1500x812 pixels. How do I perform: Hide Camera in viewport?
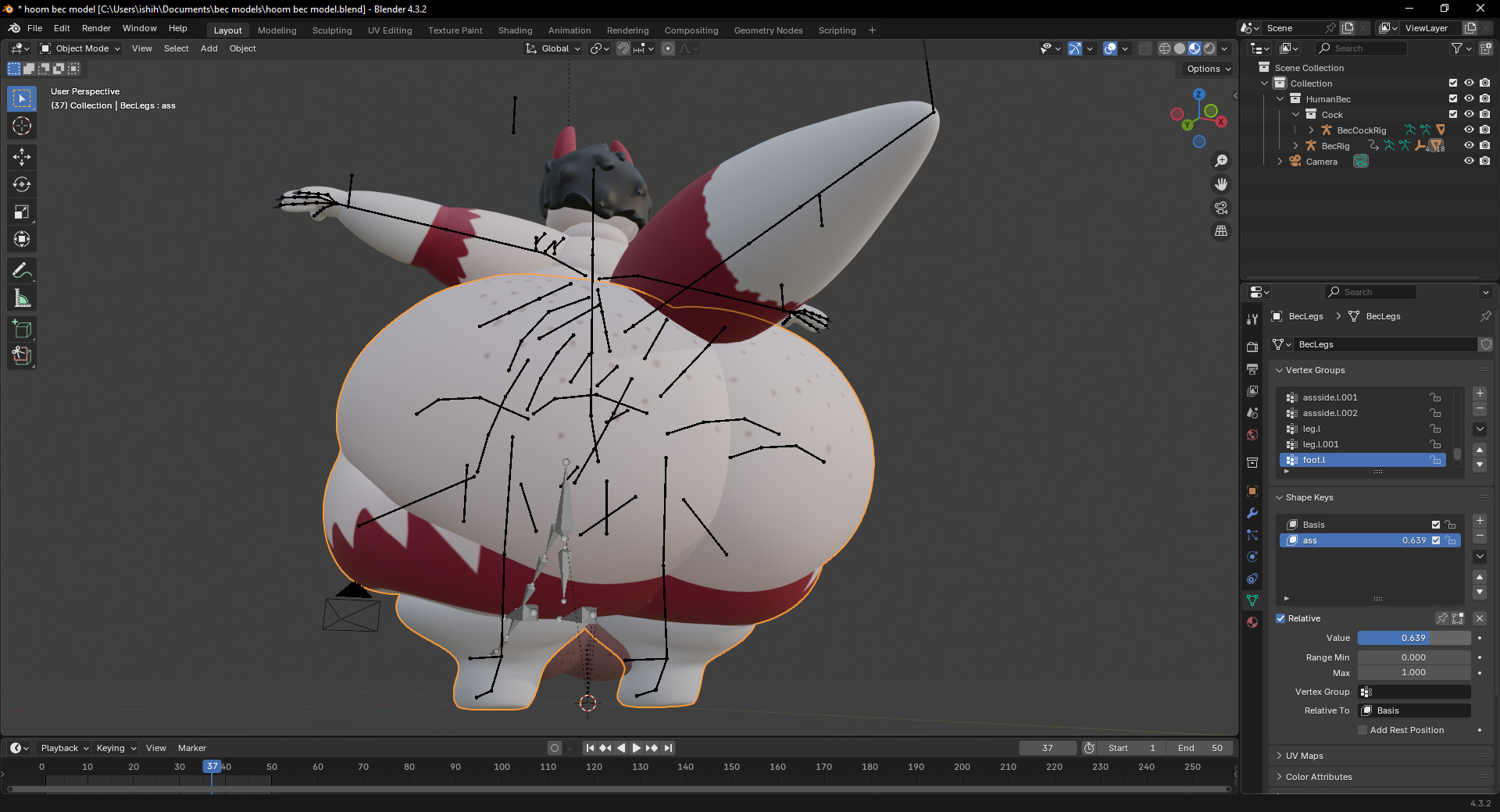1469,162
